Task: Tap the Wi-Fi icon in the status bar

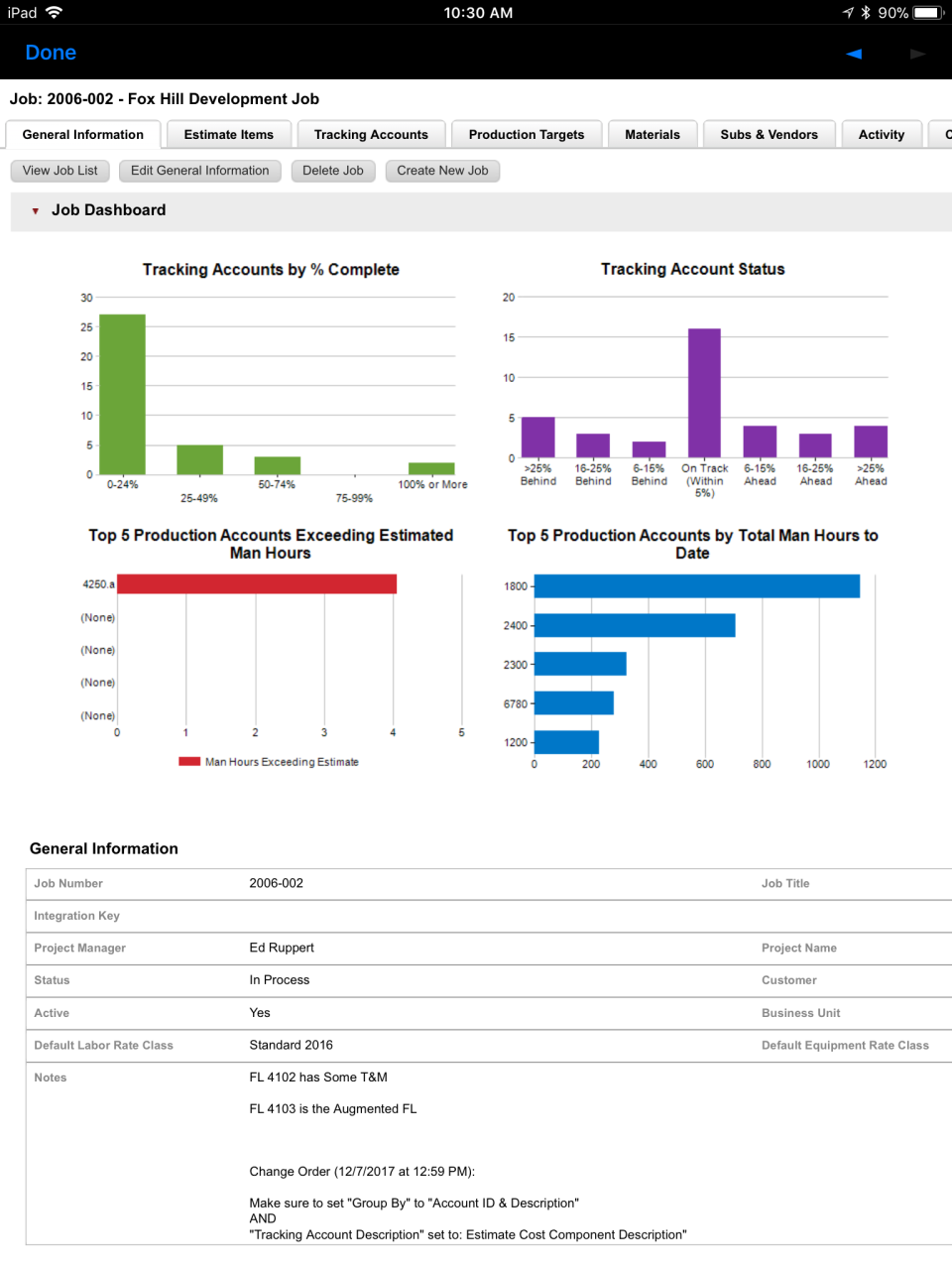Action: pos(52,13)
